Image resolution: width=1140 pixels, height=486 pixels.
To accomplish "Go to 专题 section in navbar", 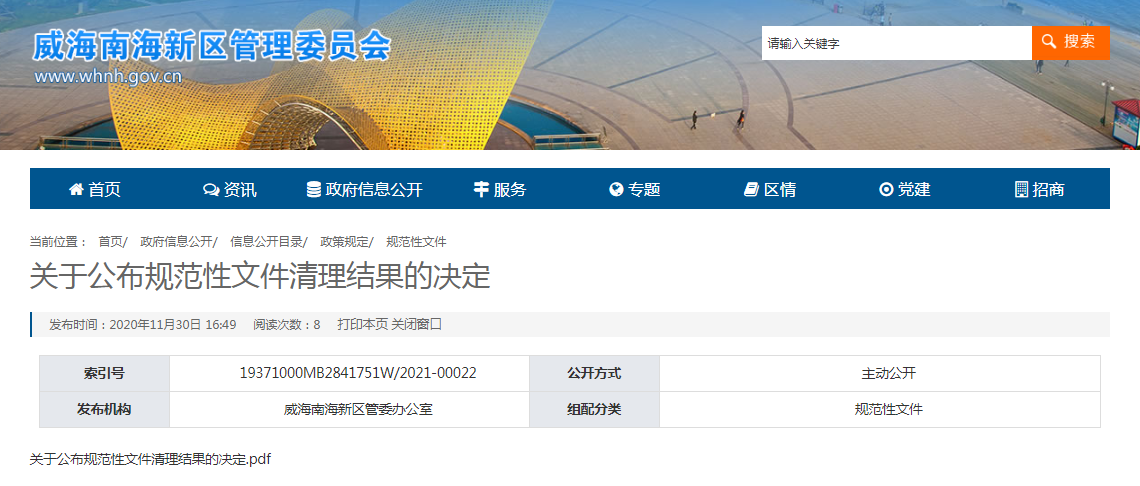I will click(644, 190).
